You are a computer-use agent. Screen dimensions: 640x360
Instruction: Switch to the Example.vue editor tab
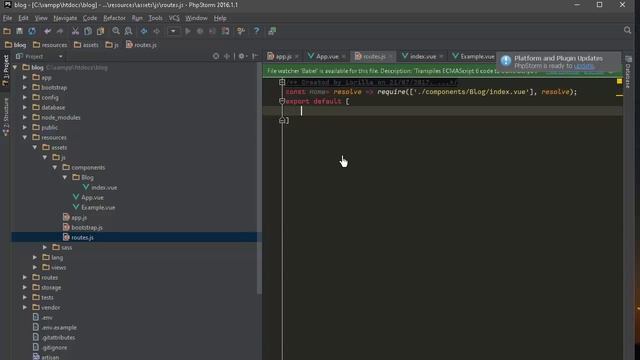[x=473, y=57]
